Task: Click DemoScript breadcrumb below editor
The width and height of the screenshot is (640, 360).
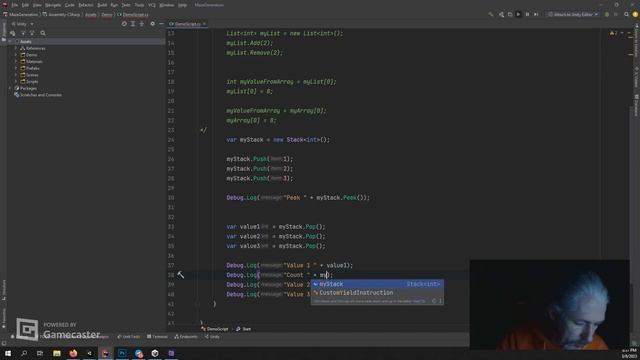Action: pos(215,329)
